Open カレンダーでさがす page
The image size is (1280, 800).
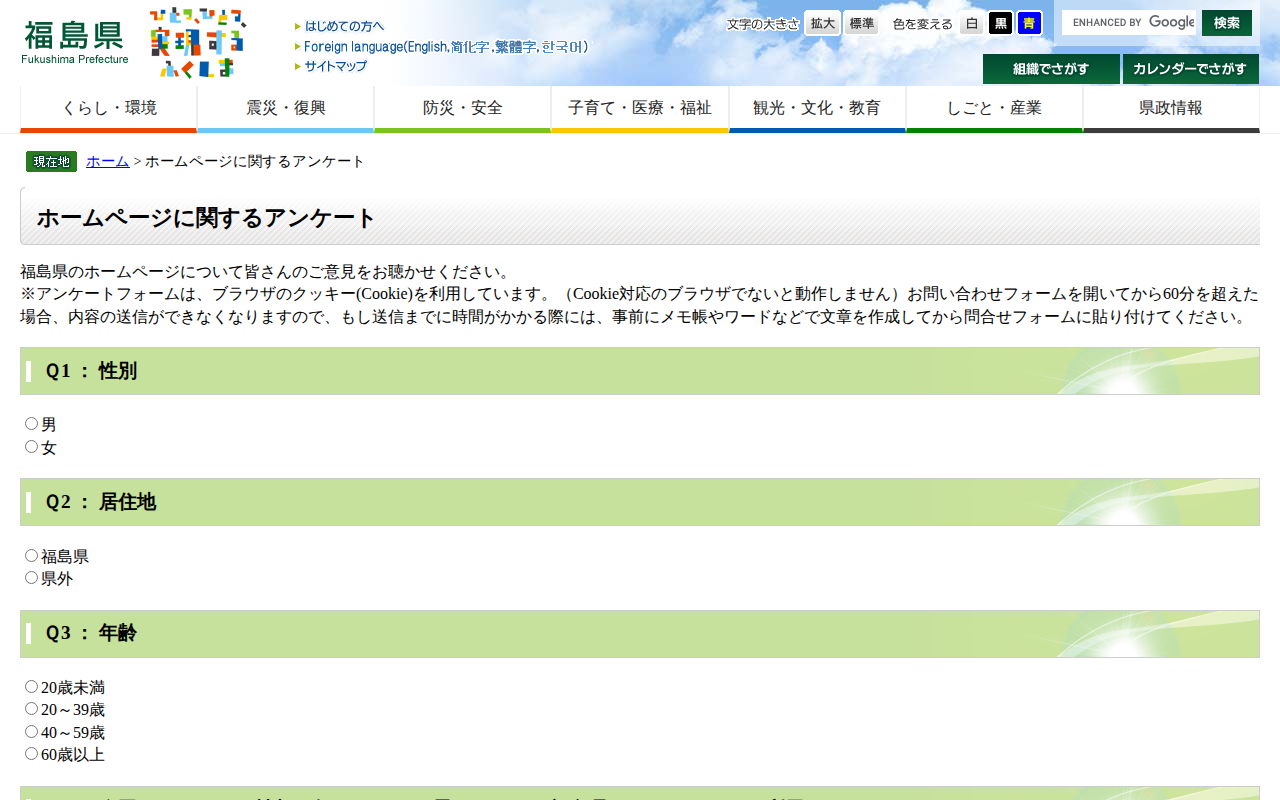1190,69
